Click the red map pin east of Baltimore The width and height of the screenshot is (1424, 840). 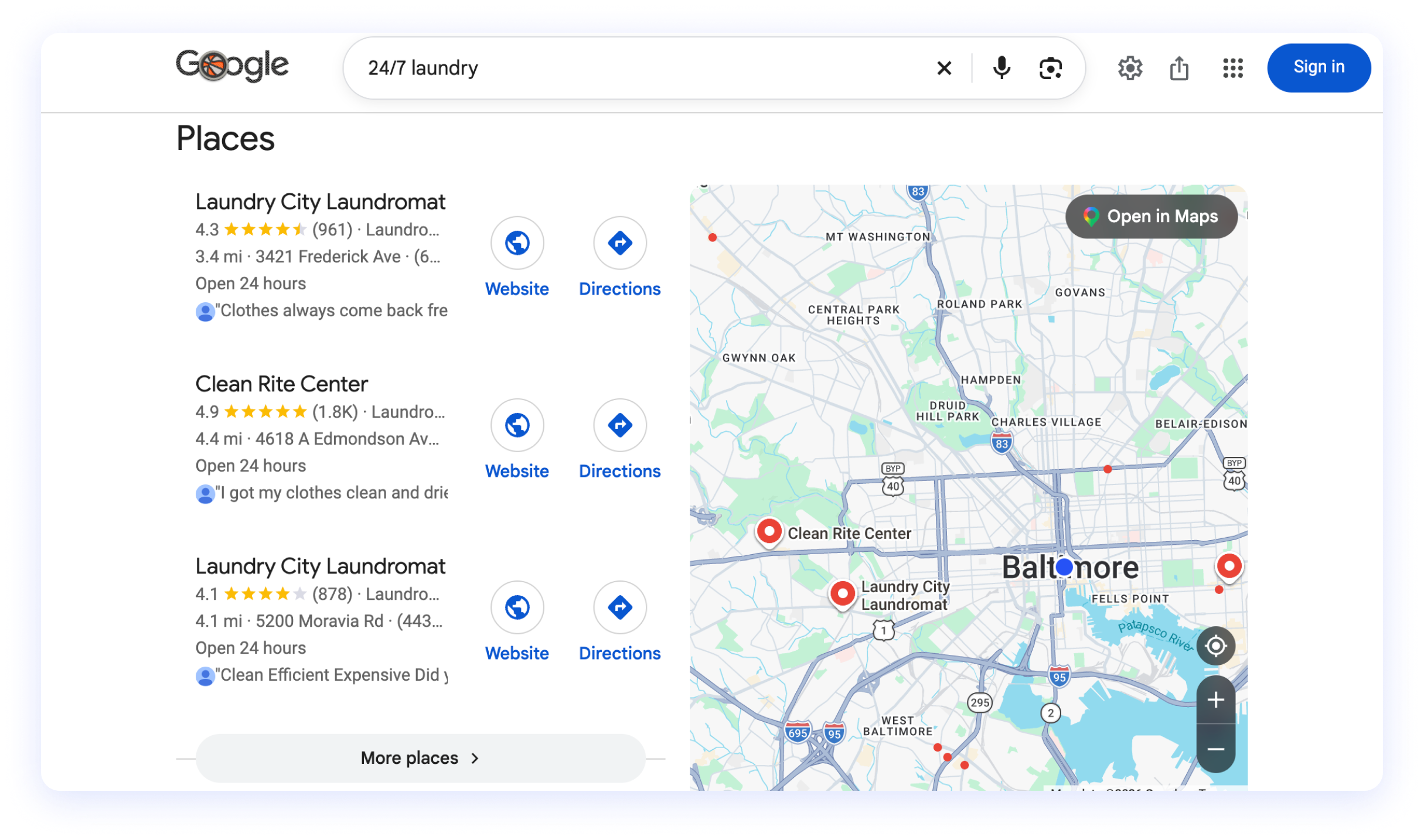[1229, 567]
